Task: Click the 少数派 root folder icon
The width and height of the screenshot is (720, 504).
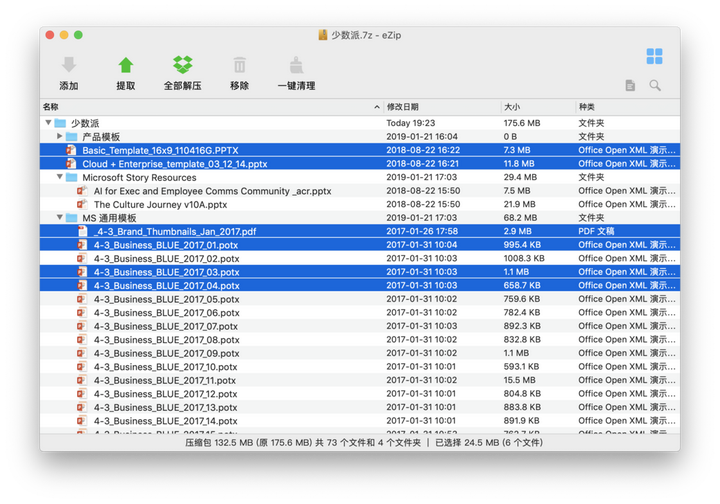Action: [x=60, y=123]
